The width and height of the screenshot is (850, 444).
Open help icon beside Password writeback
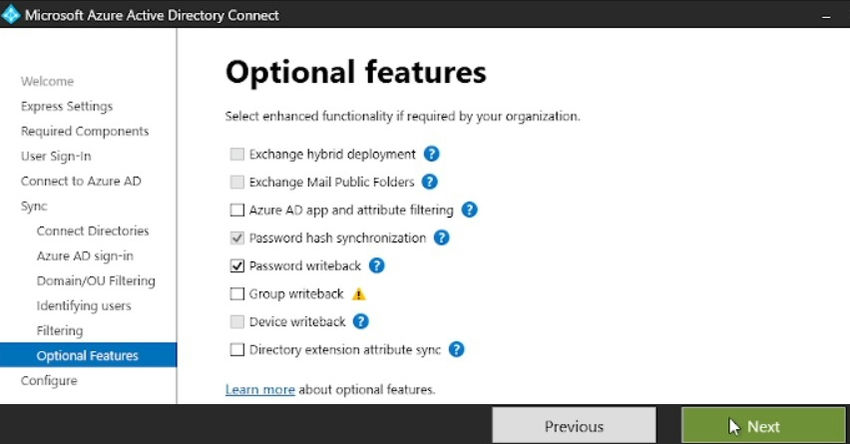click(x=376, y=266)
